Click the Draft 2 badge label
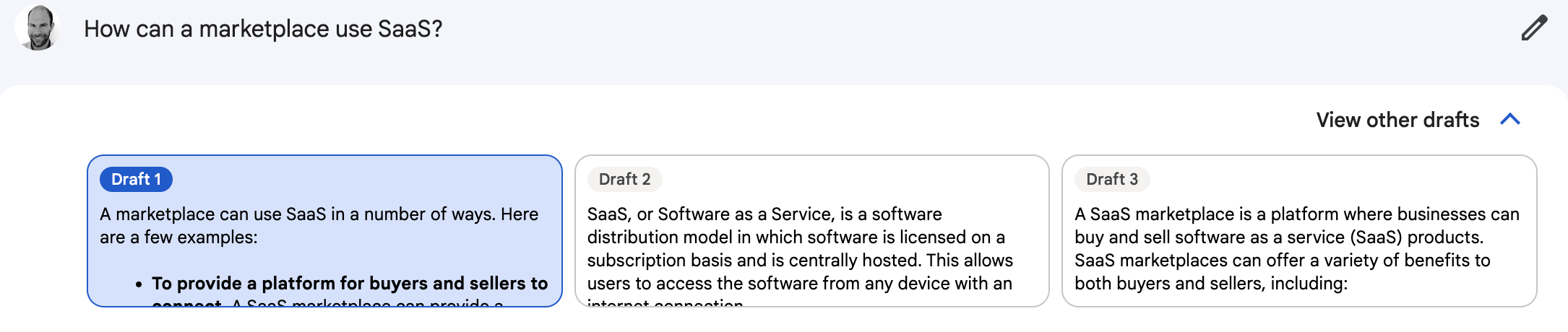This screenshot has height=332, width=1568. [624, 179]
